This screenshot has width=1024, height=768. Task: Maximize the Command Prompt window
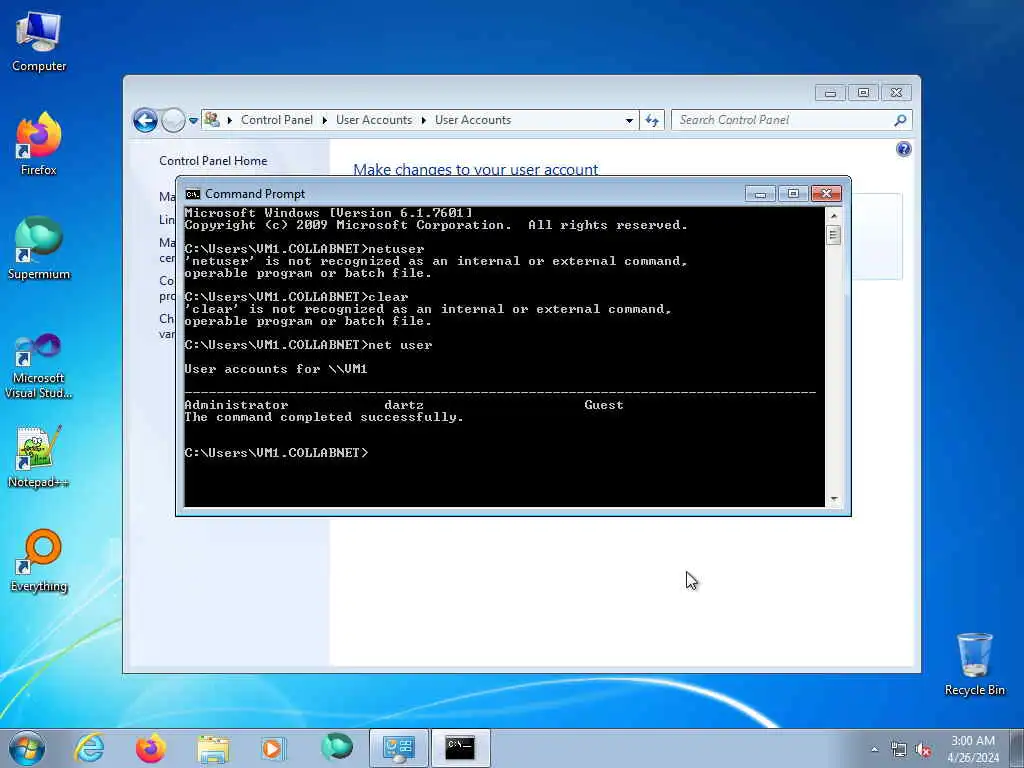[793, 194]
